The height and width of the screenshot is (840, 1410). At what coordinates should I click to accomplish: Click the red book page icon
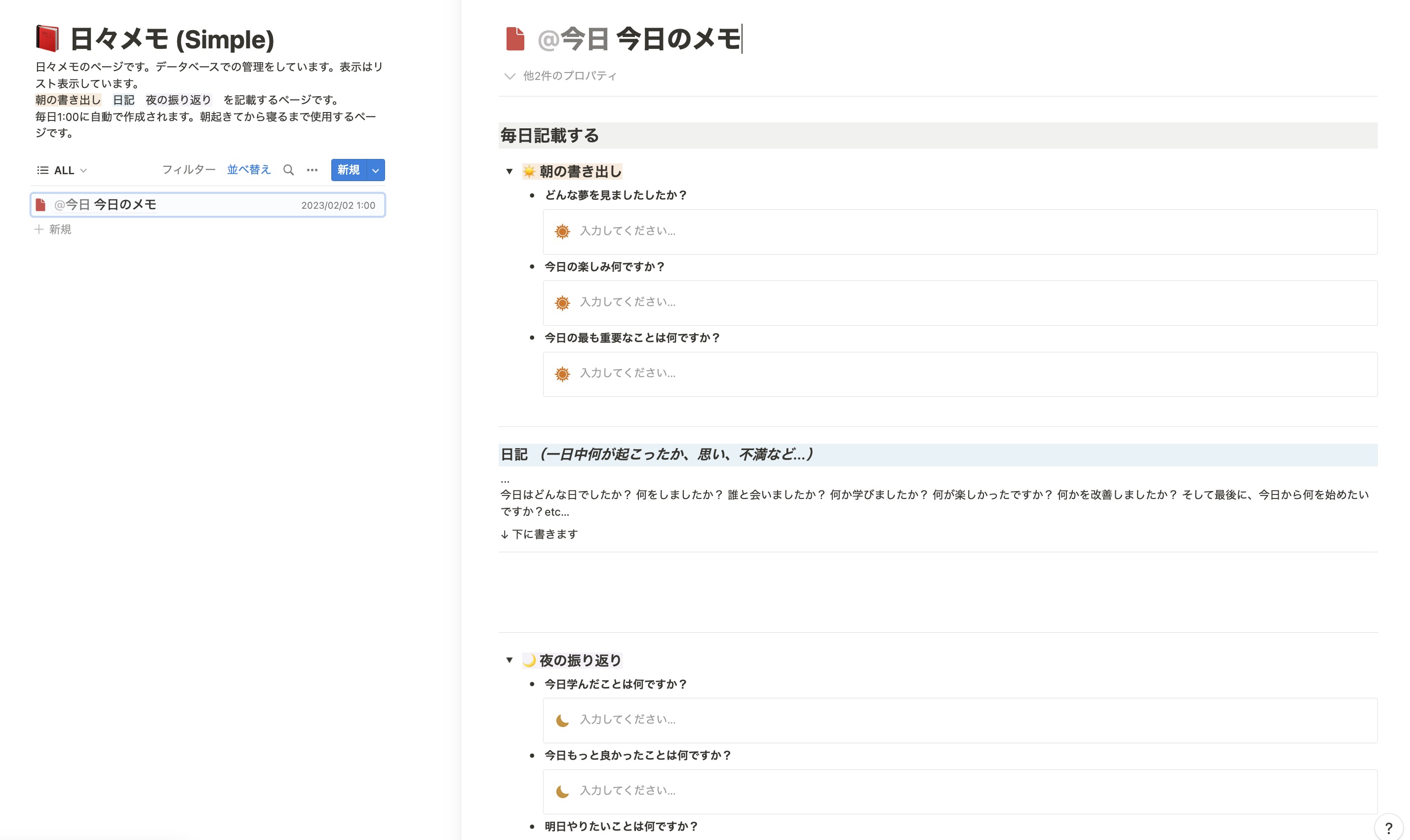(47, 38)
